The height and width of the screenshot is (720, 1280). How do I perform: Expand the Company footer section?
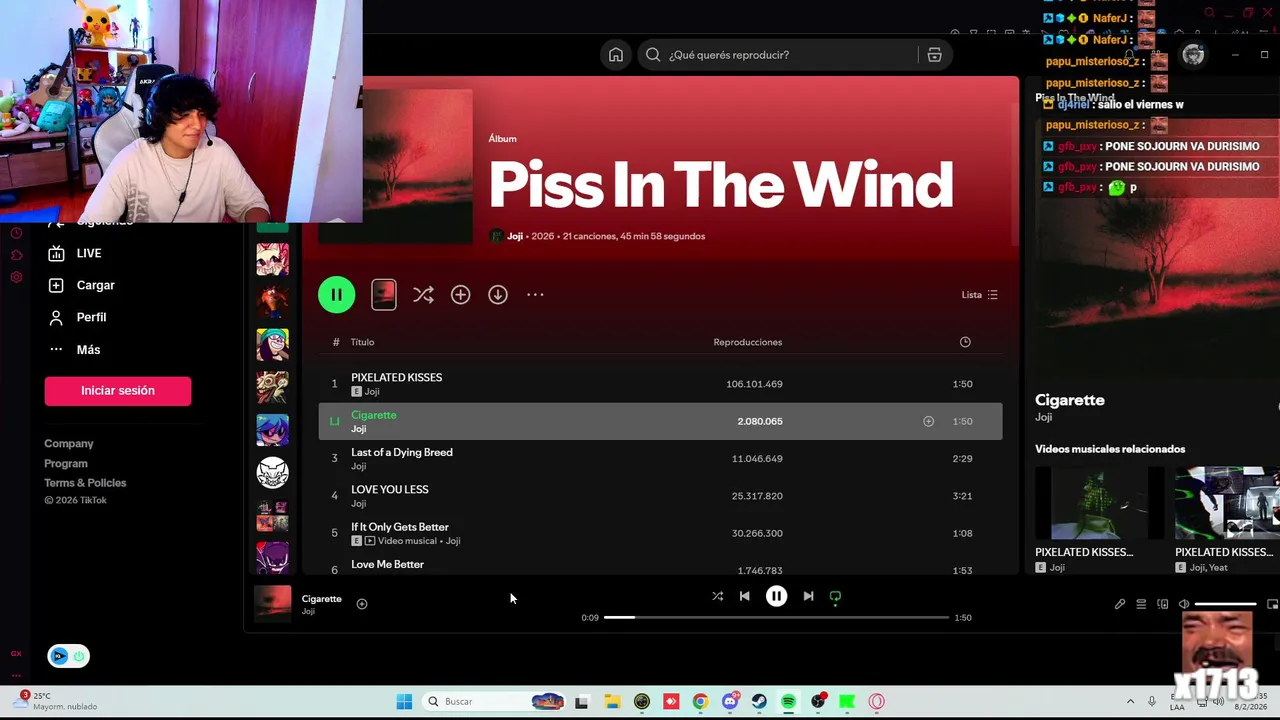pos(69,444)
